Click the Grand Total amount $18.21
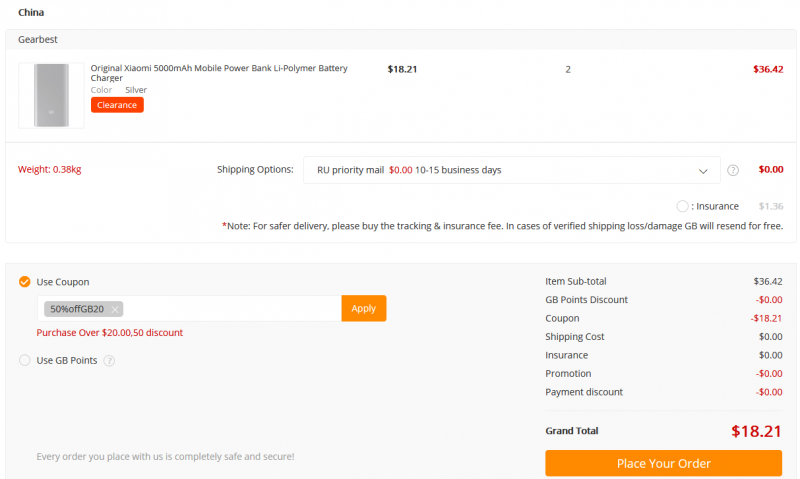800x479 pixels. (x=756, y=432)
